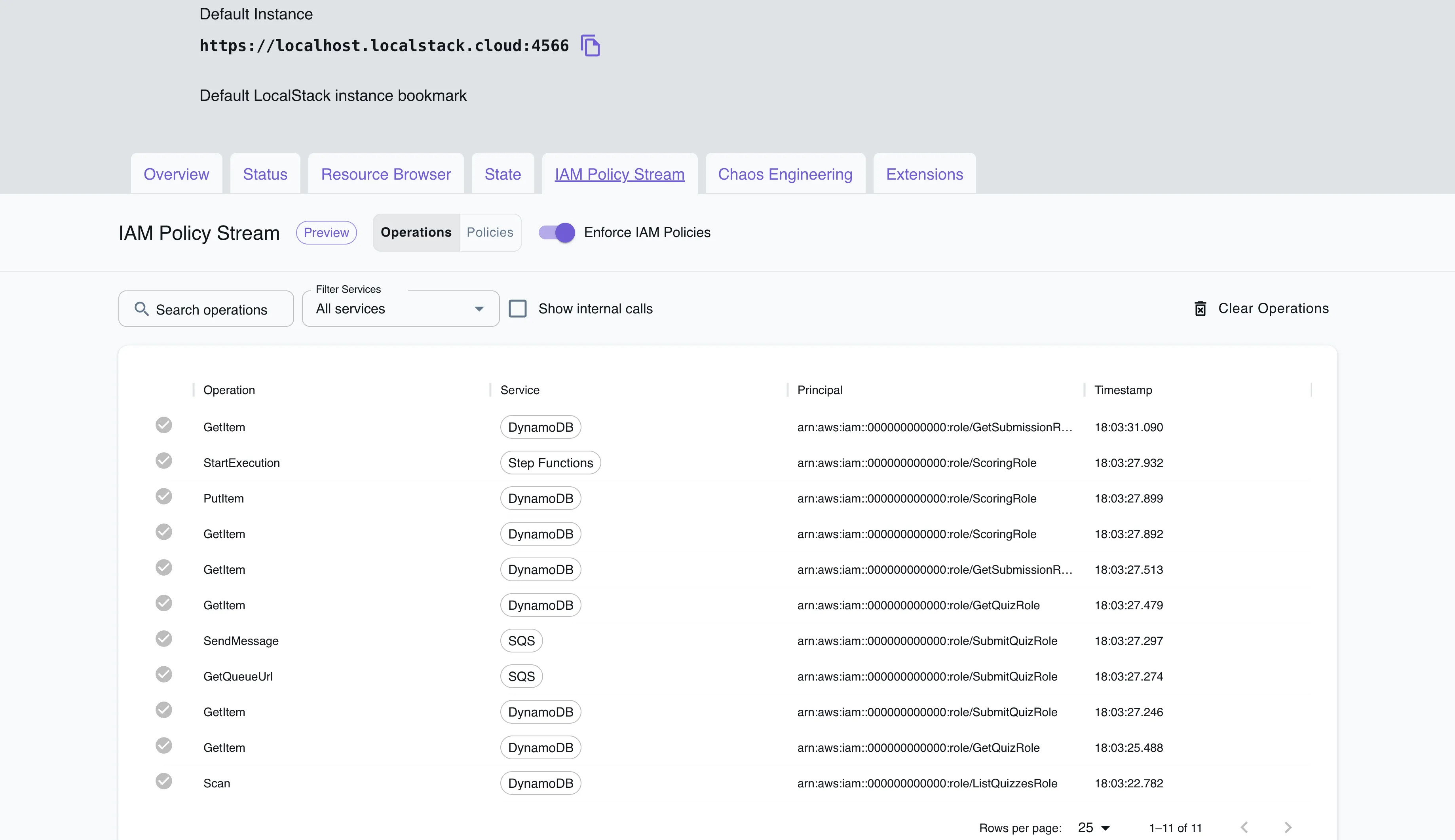Click the checkmark icon on SendMessage row
The height and width of the screenshot is (840, 1455).
[163, 640]
